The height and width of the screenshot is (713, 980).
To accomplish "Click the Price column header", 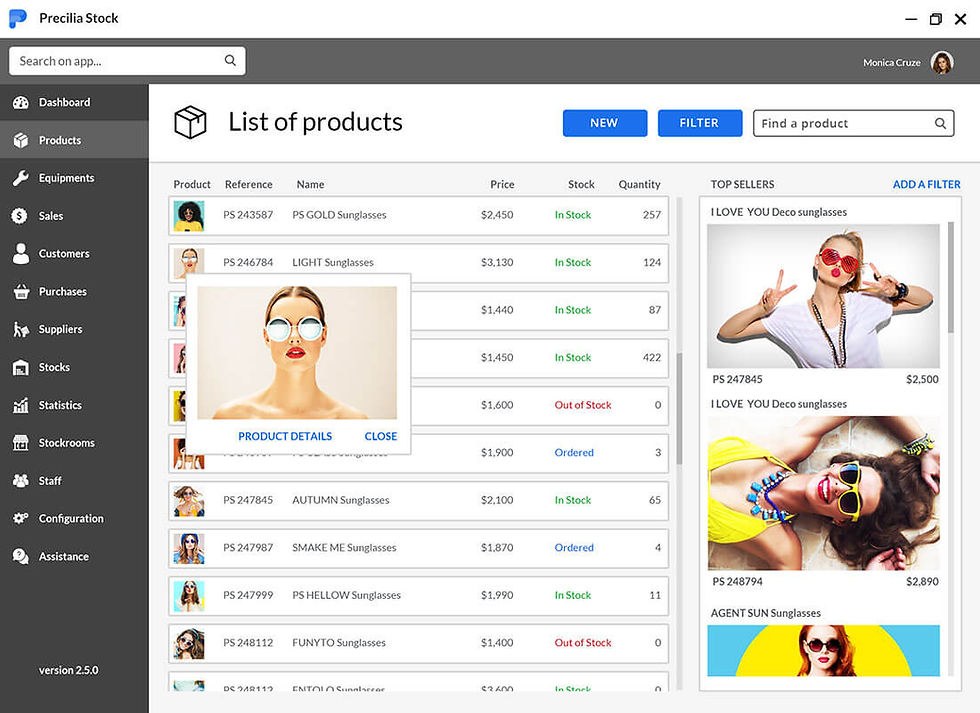I will click(x=502, y=184).
